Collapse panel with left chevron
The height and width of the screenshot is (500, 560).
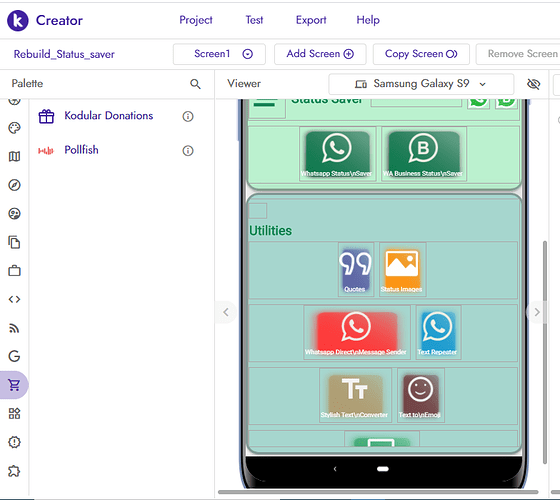tap(226, 312)
